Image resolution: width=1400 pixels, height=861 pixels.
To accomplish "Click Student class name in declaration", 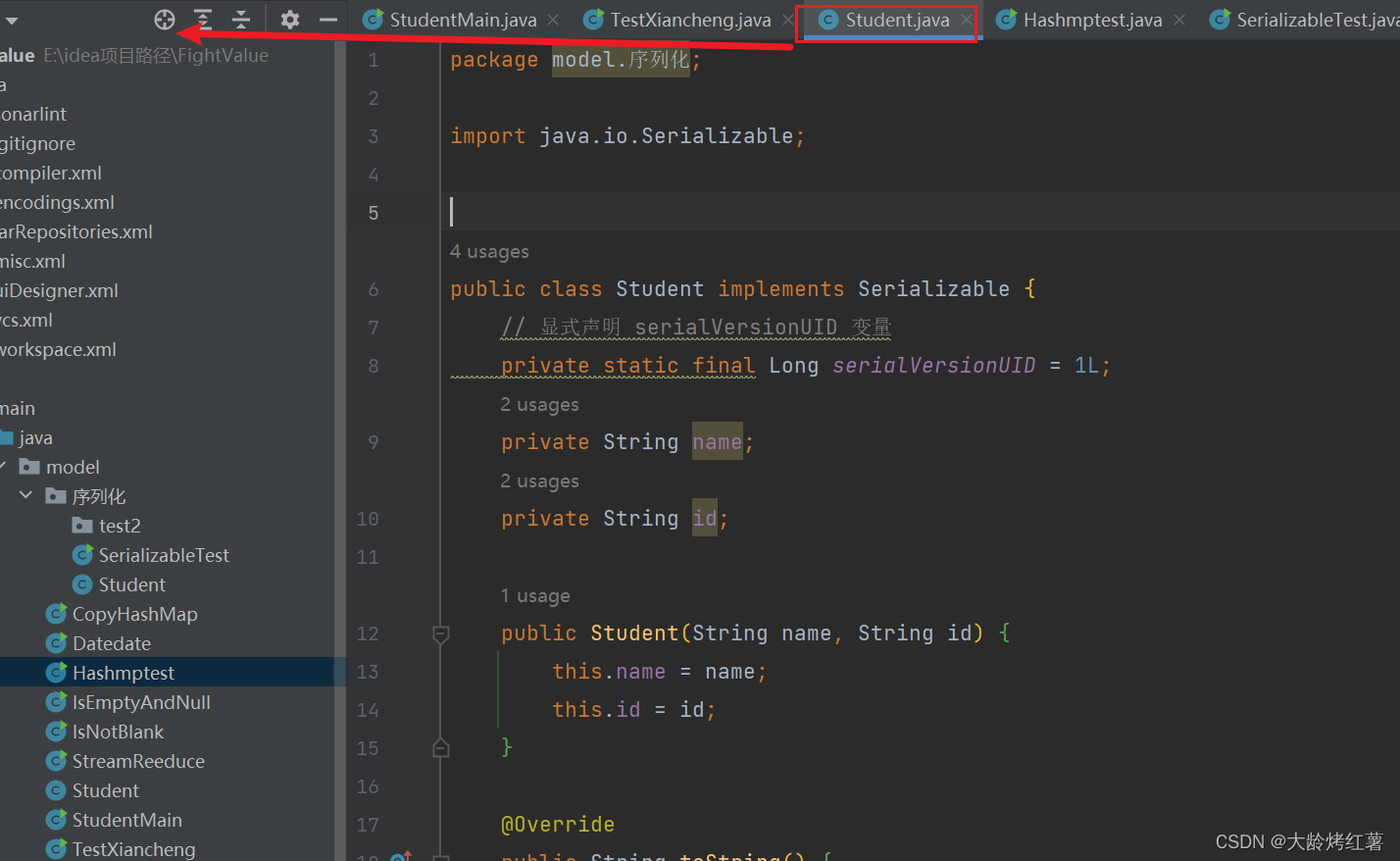I will click(660, 289).
